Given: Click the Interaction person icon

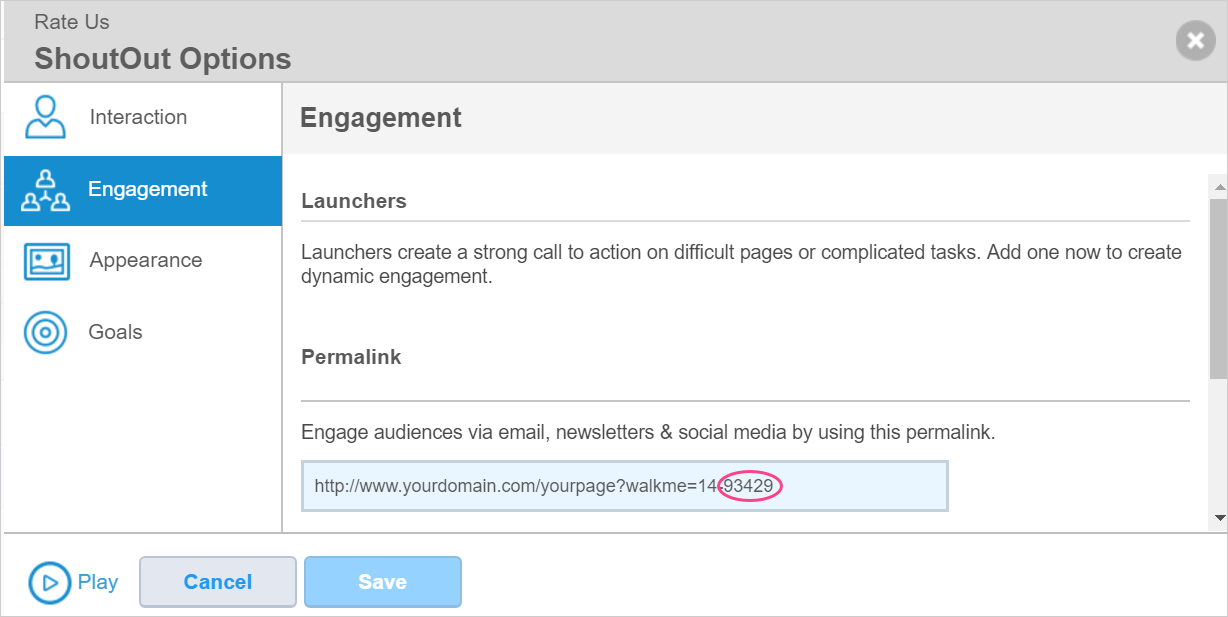Looking at the screenshot, I should [46, 117].
